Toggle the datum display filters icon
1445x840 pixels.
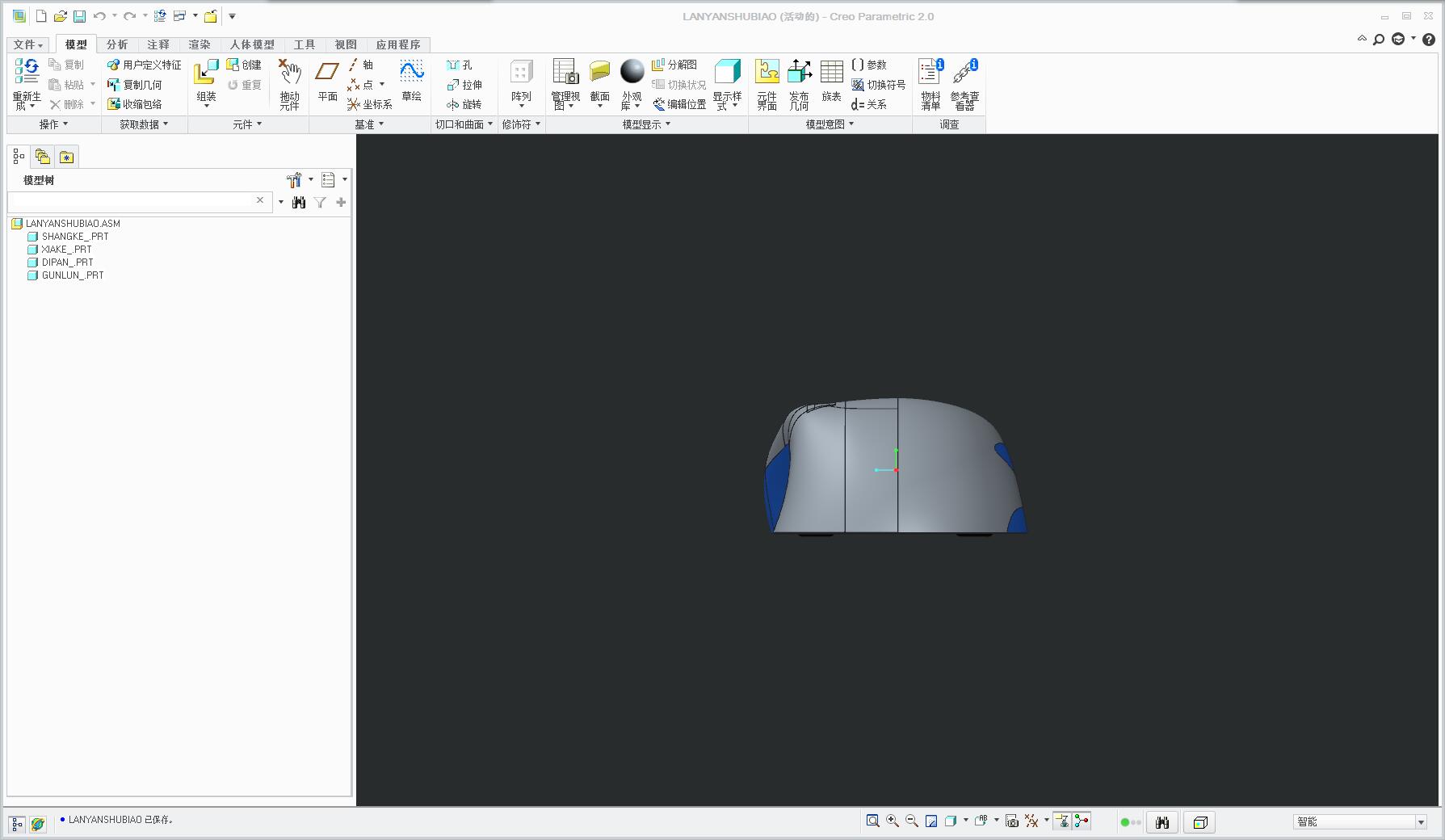click(1031, 821)
